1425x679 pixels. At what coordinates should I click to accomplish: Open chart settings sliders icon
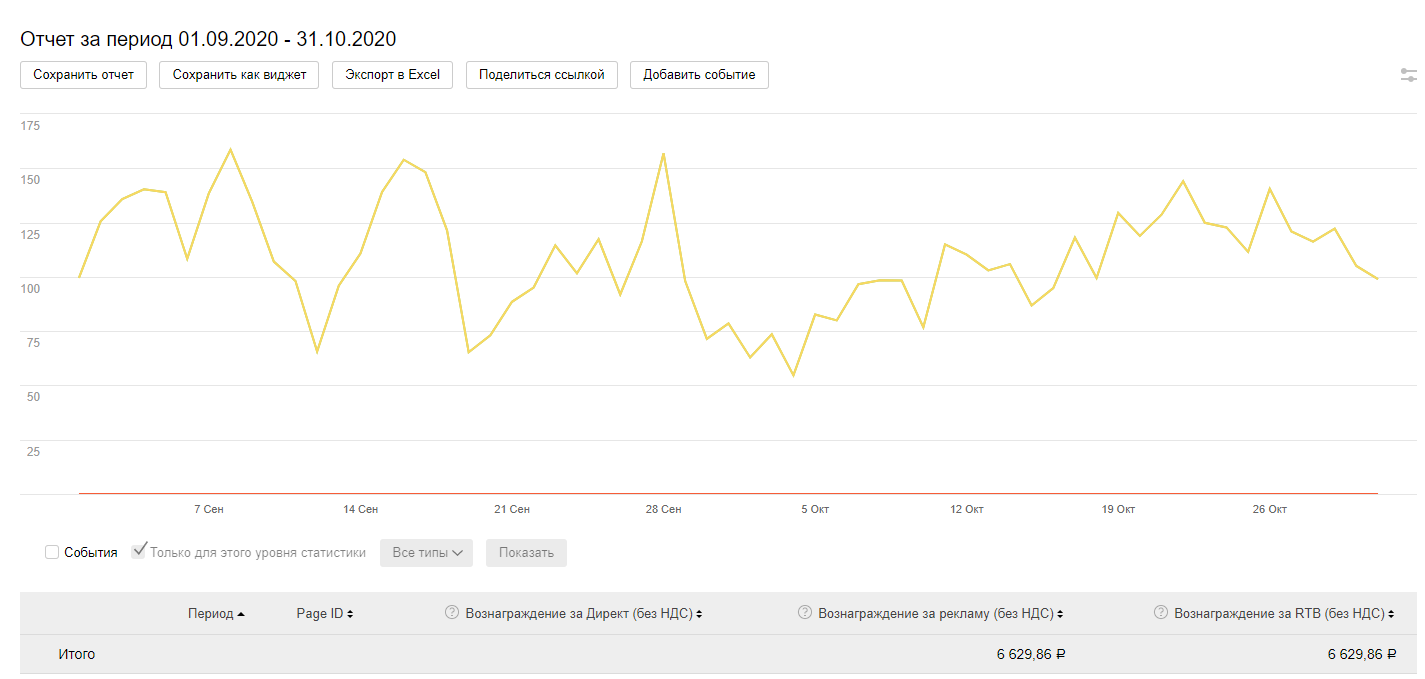click(1408, 75)
